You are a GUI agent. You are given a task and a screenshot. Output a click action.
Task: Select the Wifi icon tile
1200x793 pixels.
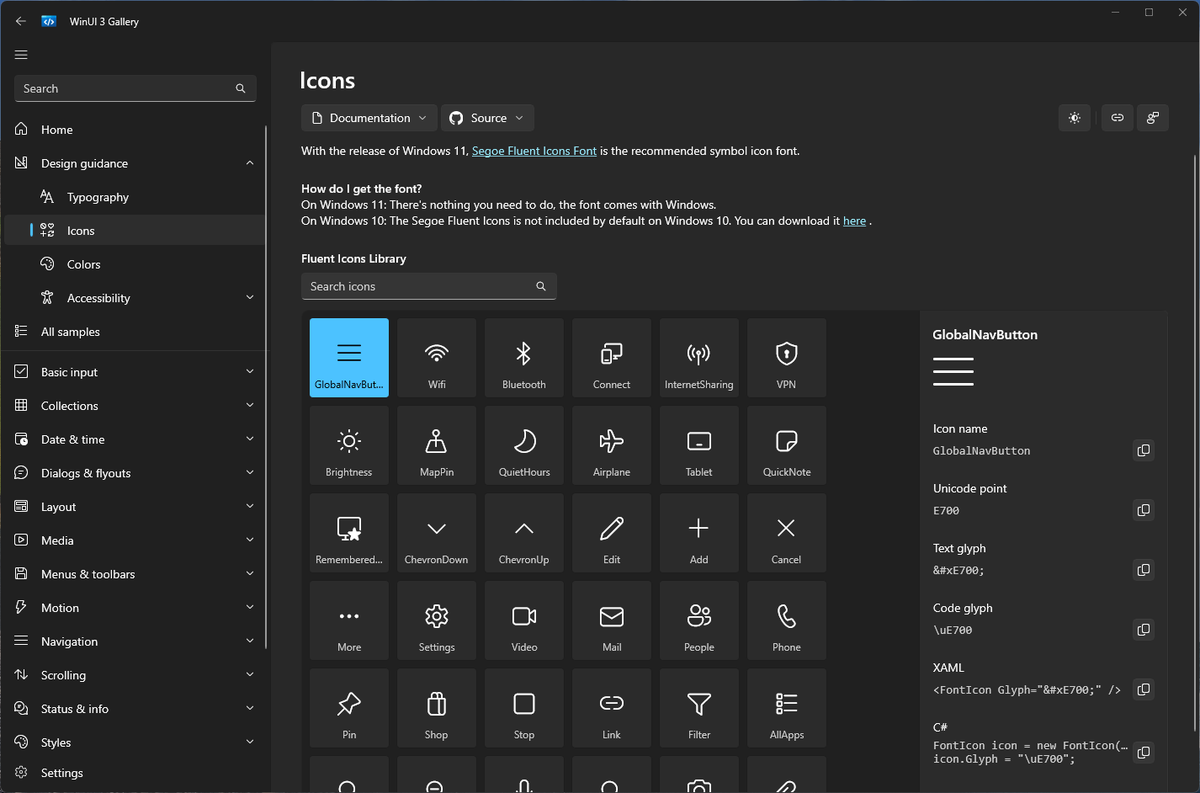coord(436,358)
